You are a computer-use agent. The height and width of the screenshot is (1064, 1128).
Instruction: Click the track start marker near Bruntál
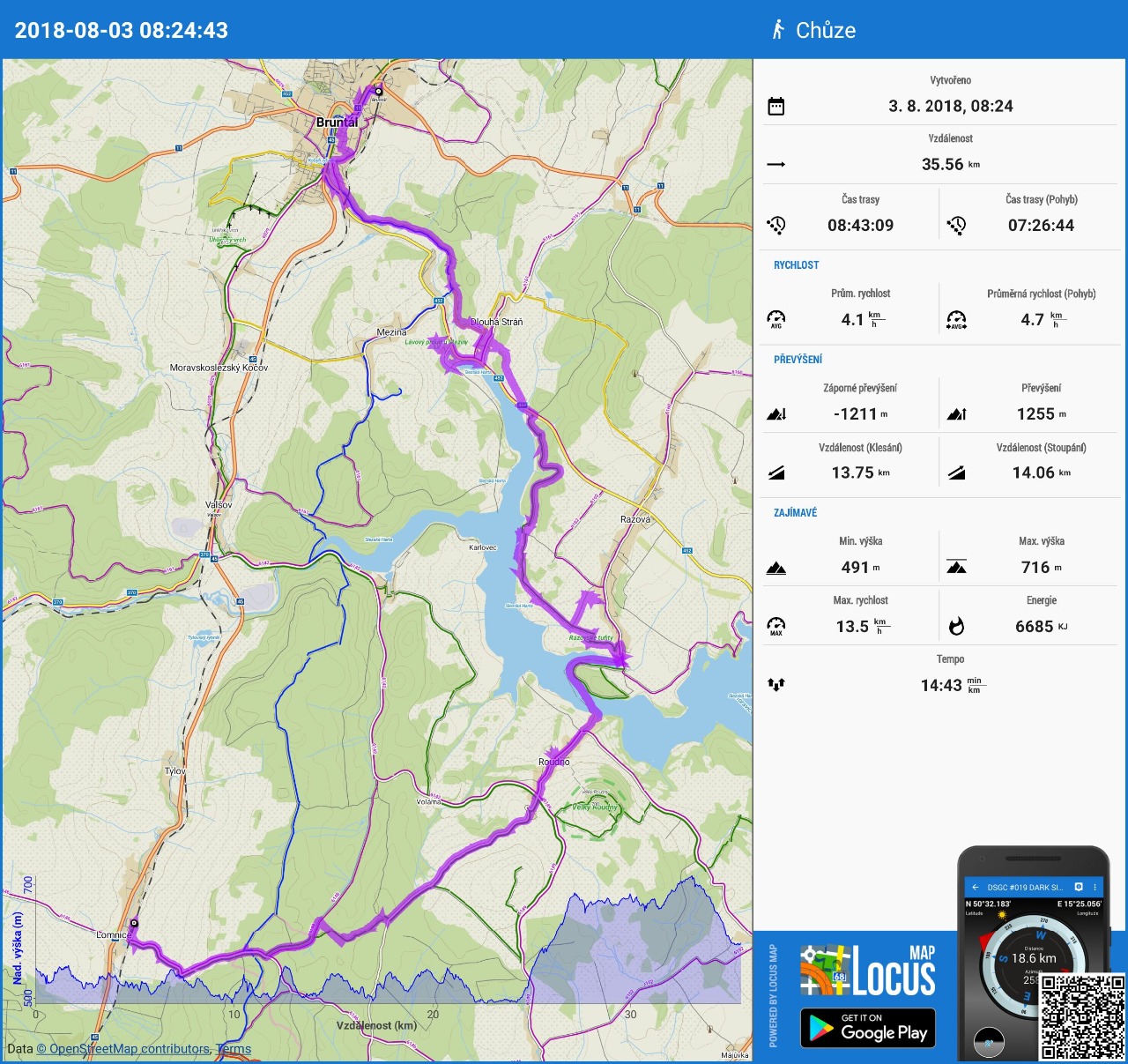coord(379,91)
